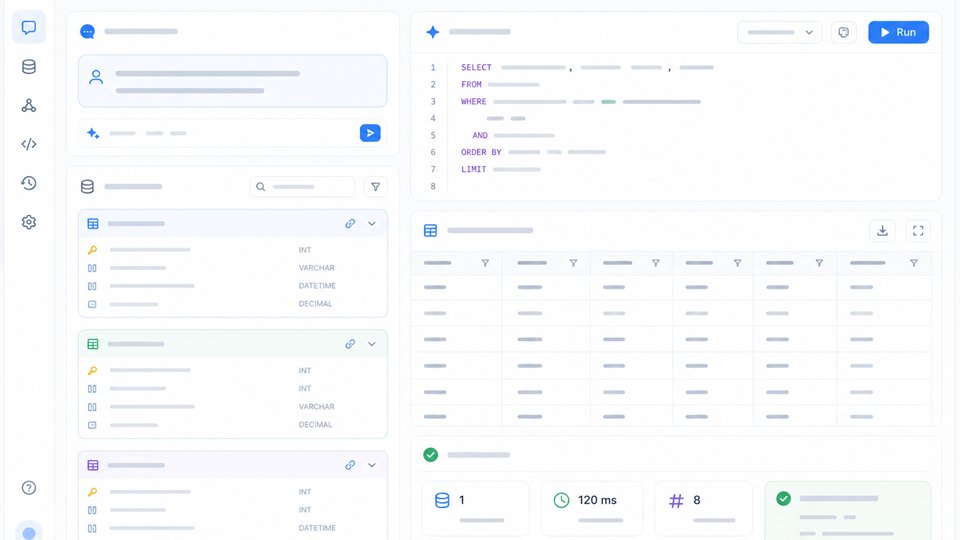960x540 pixels.
Task: Click FROM keyword on line 2
Action: (x=471, y=84)
